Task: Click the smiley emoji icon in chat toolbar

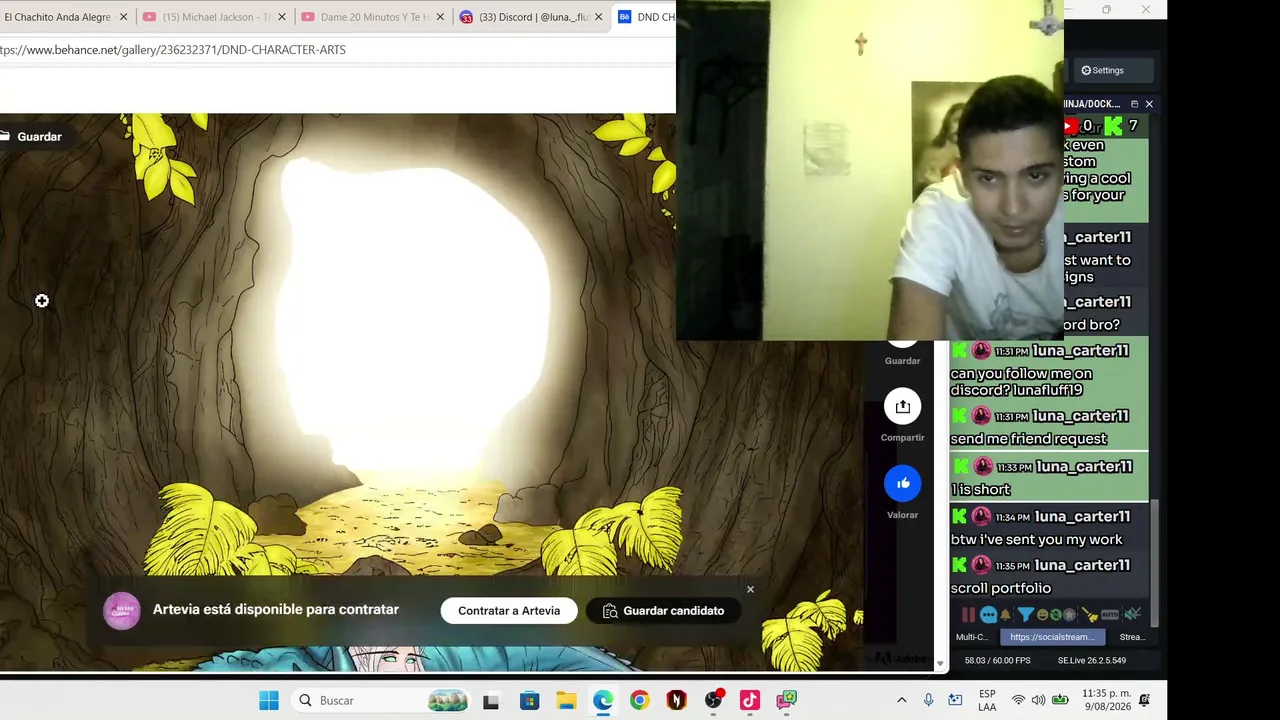Action: tap(1042, 615)
